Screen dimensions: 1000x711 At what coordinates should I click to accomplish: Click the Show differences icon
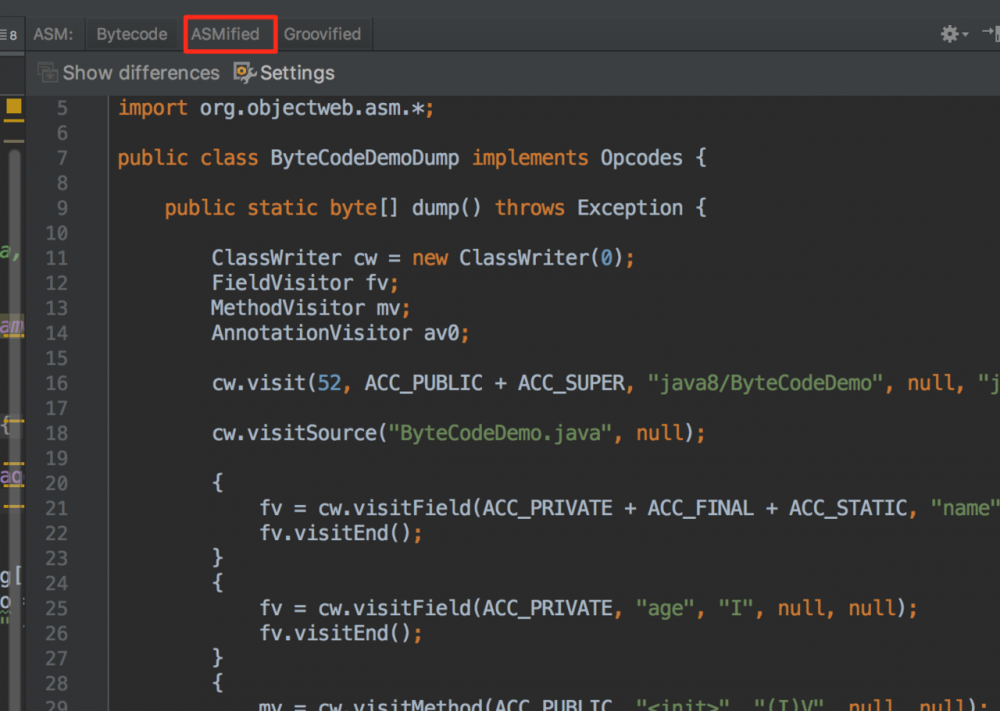tap(47, 73)
